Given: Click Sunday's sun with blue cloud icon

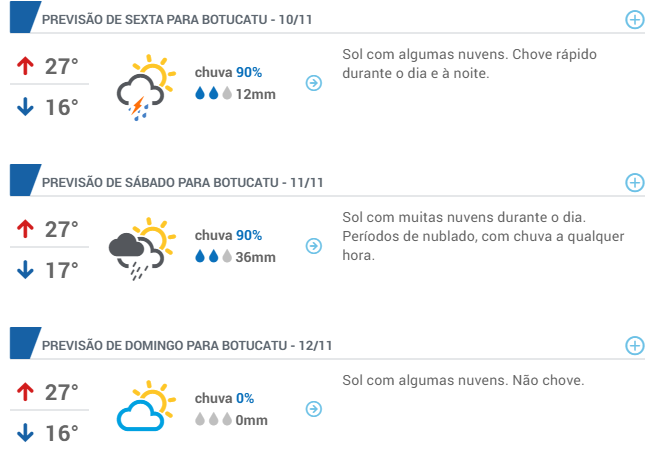Looking at the screenshot, I should (146, 406).
